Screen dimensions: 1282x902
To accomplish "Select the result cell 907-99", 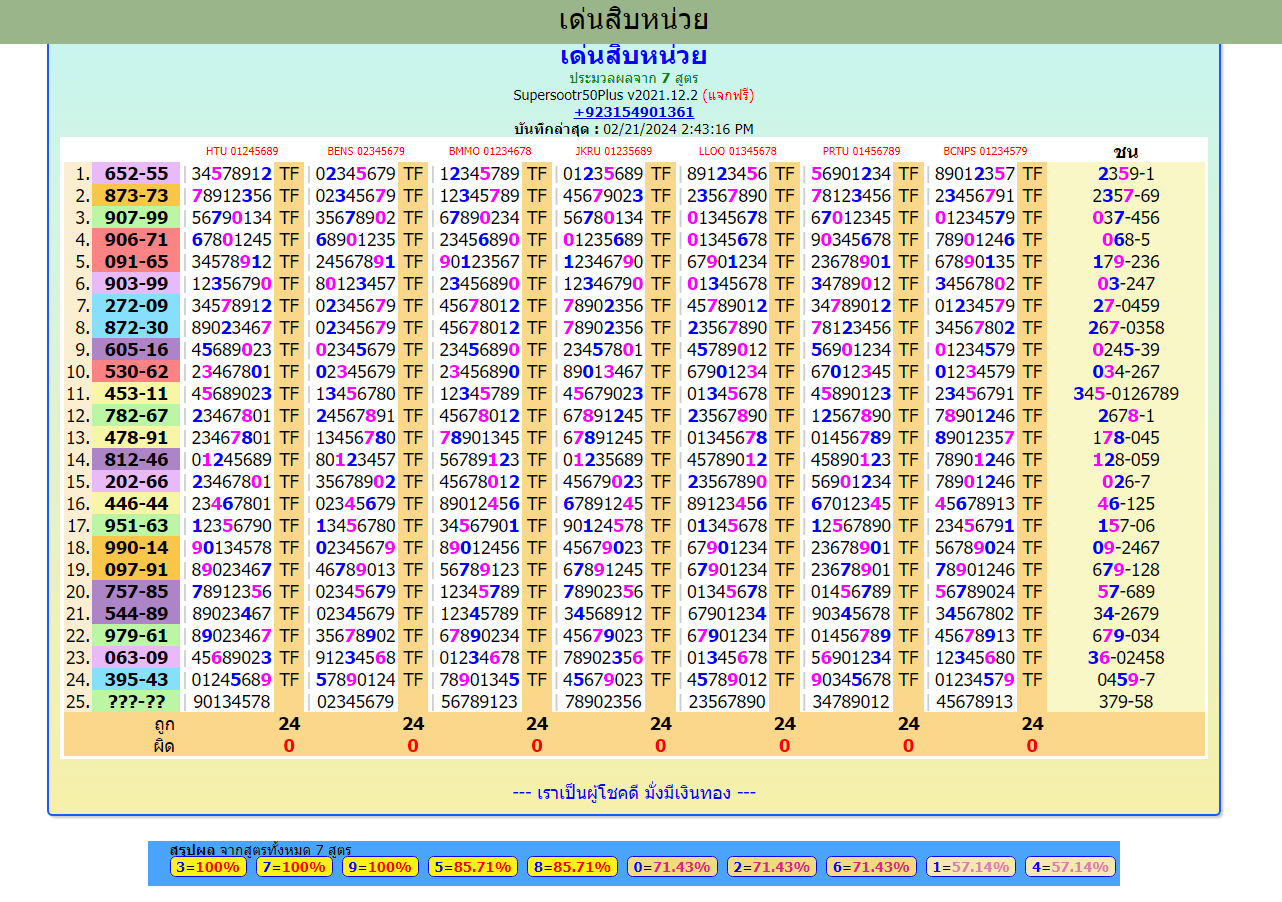I will point(136,217).
